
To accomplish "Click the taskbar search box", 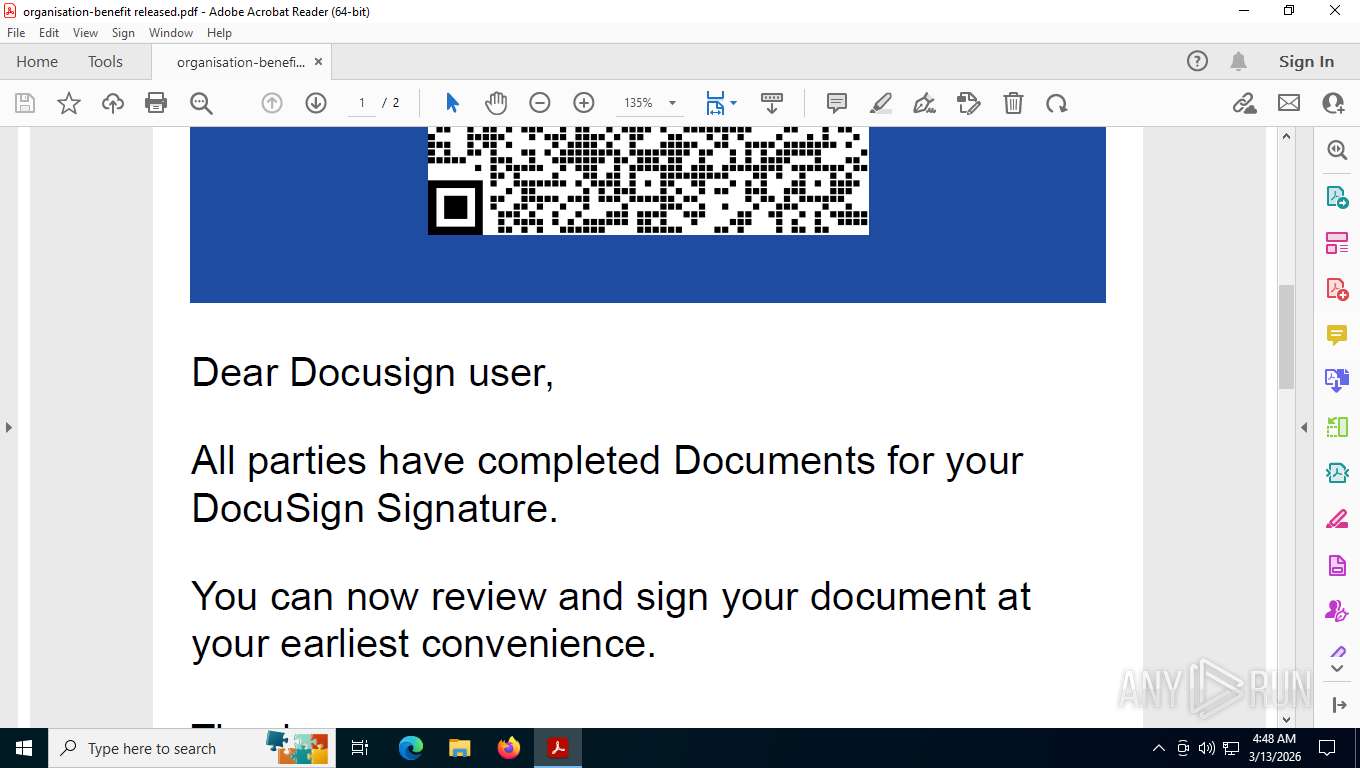I will click(x=191, y=748).
